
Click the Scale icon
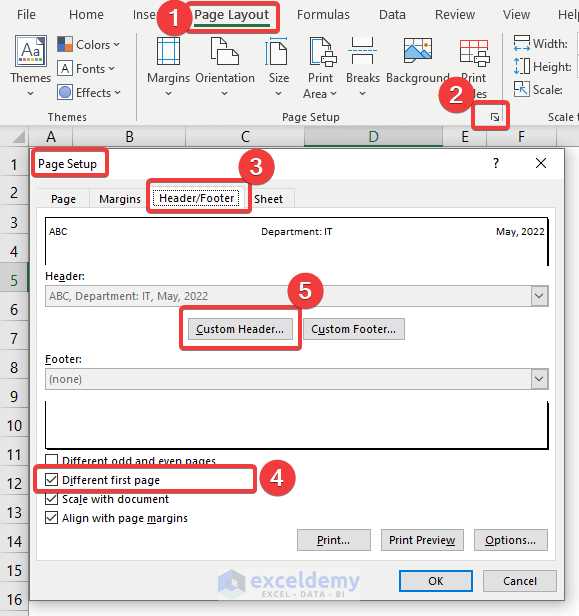pos(522,90)
